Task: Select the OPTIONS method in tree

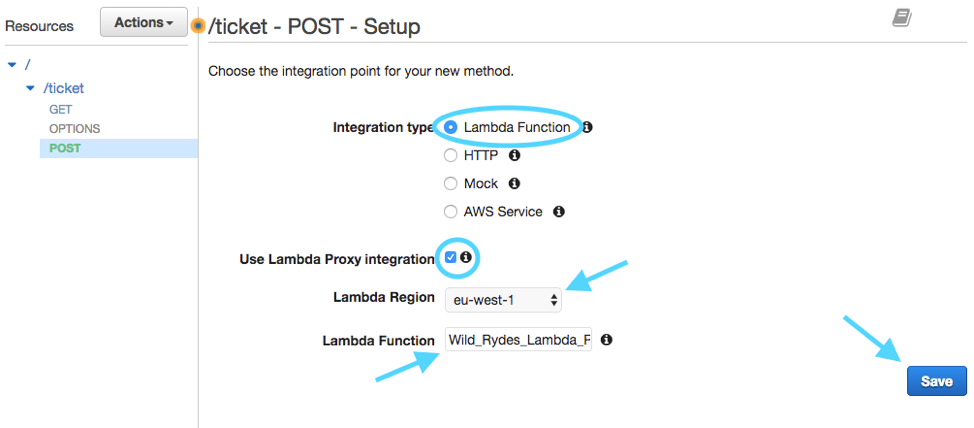Action: (75, 129)
